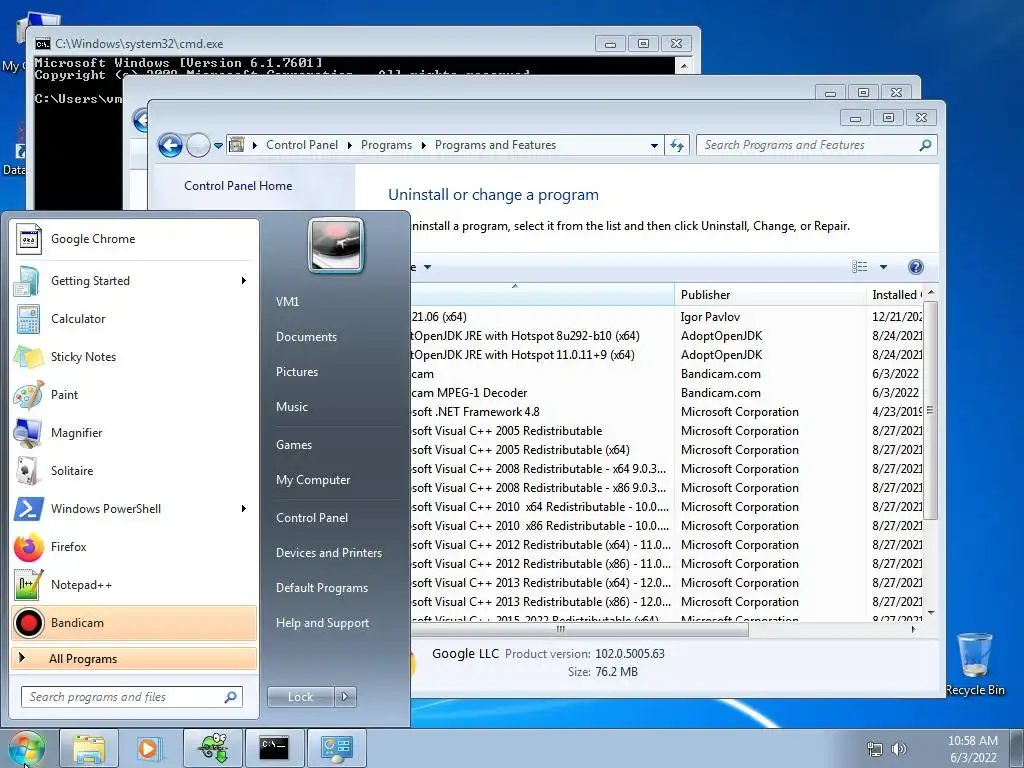
Task: Switch to Control Panel taskbar button
Action: click(x=336, y=748)
